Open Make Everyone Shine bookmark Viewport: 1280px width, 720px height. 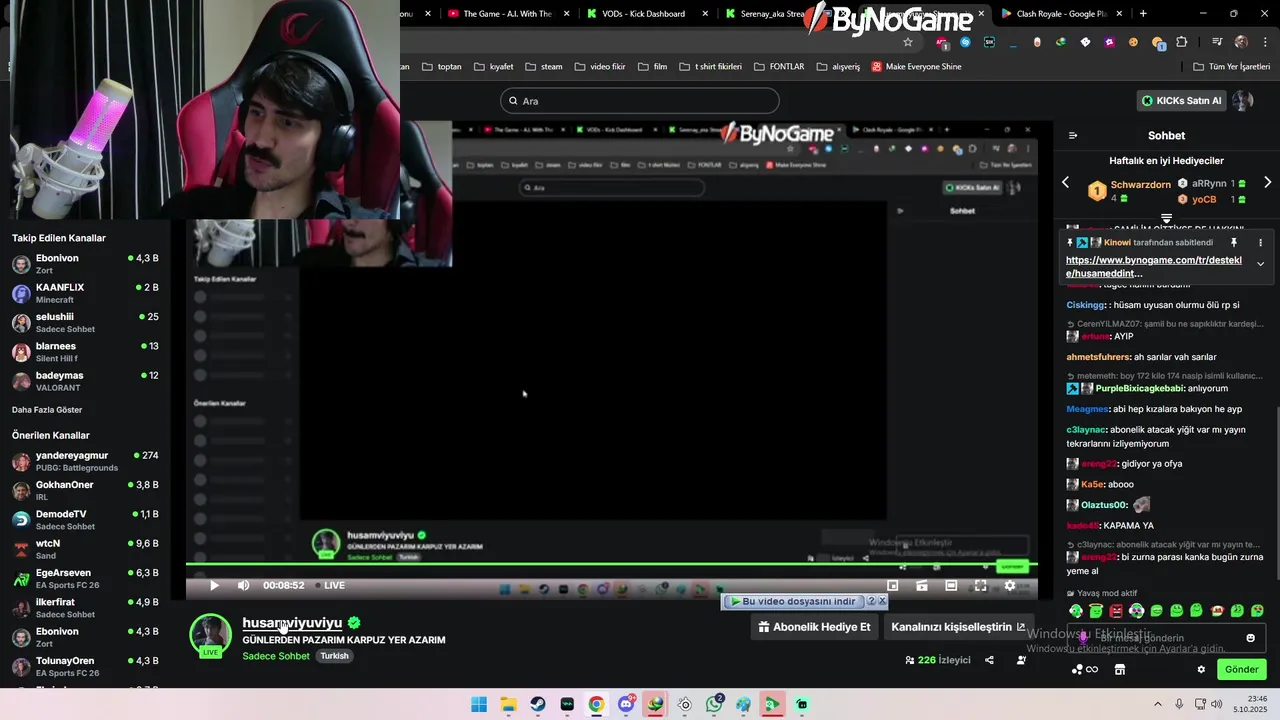click(x=916, y=66)
